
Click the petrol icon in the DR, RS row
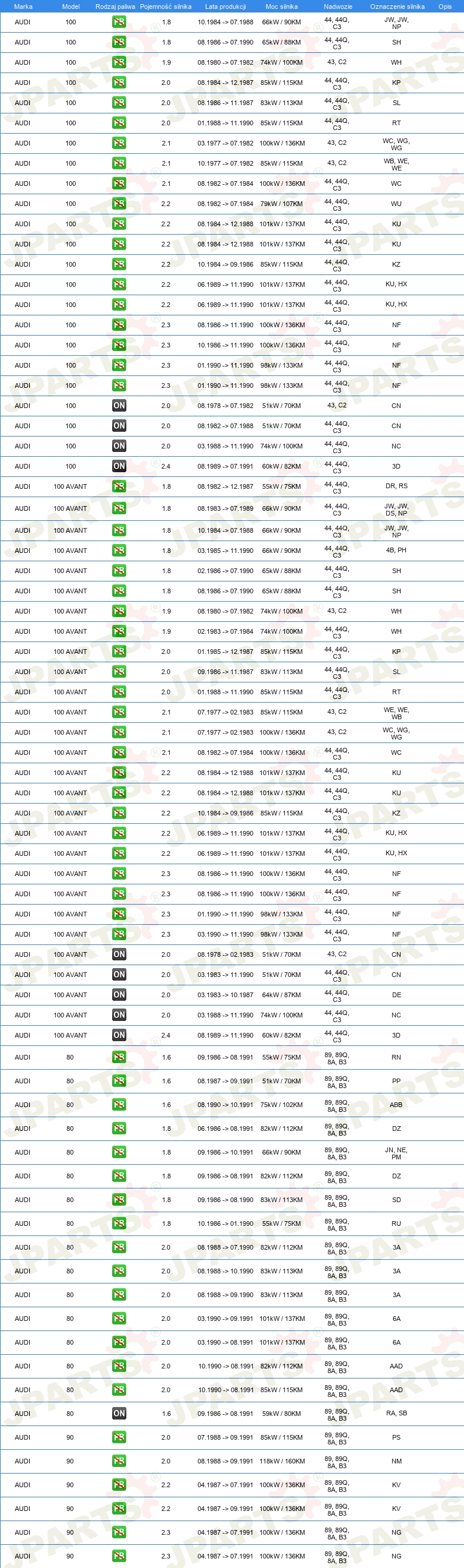[x=119, y=486]
